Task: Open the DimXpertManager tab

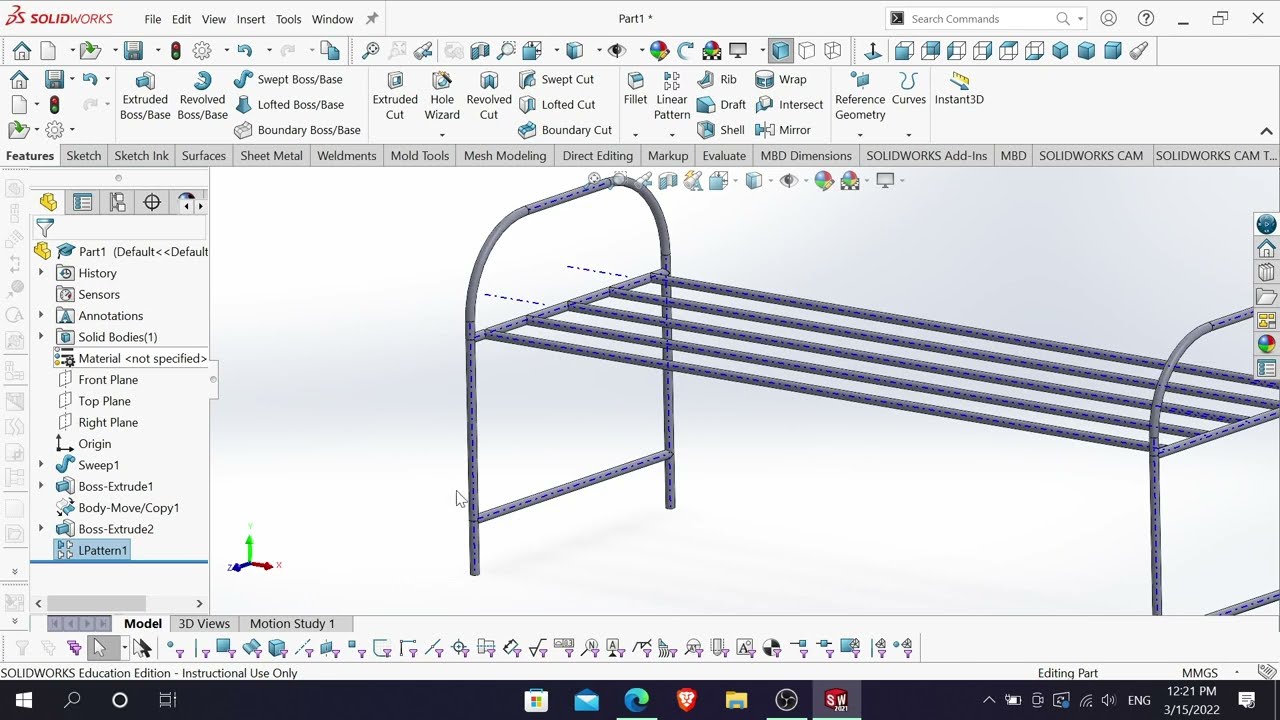Action: pyautogui.click(x=152, y=203)
